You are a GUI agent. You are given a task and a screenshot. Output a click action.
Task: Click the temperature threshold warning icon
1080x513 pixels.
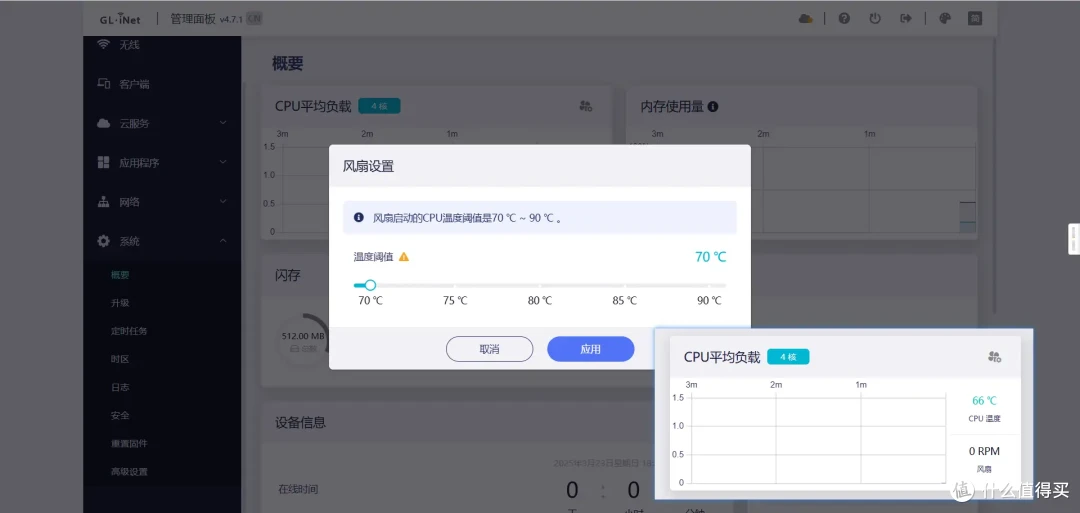(x=404, y=257)
